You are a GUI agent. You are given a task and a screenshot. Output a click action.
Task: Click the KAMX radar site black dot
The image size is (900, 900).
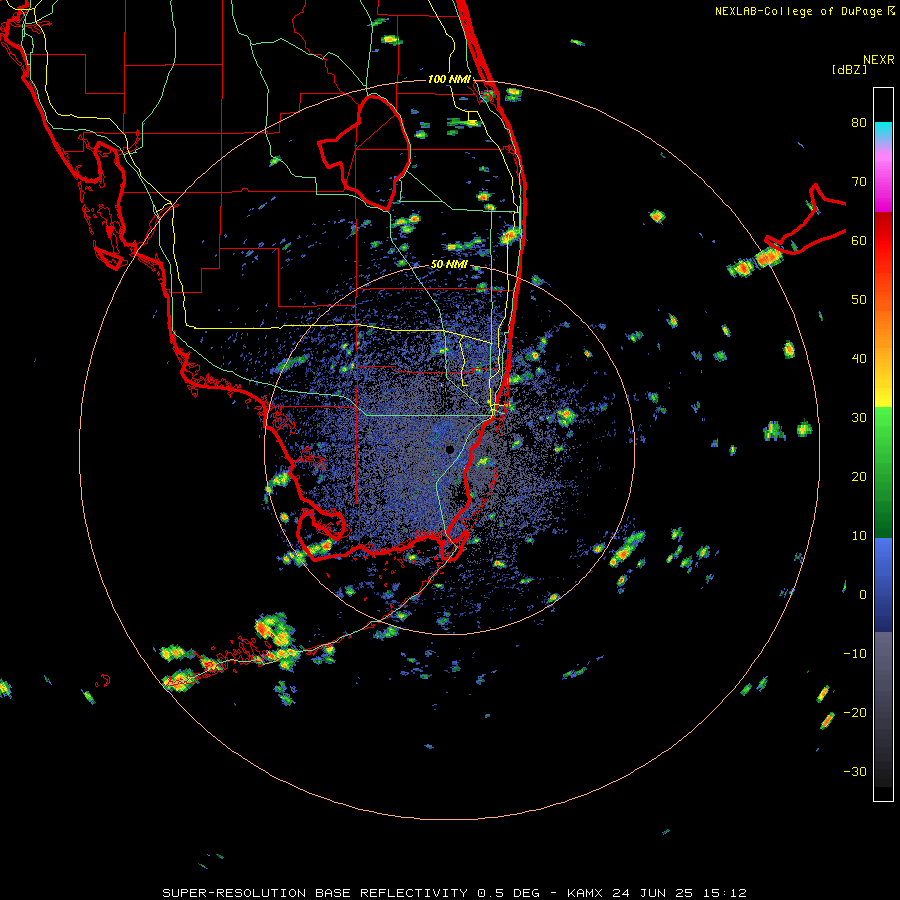449,449
